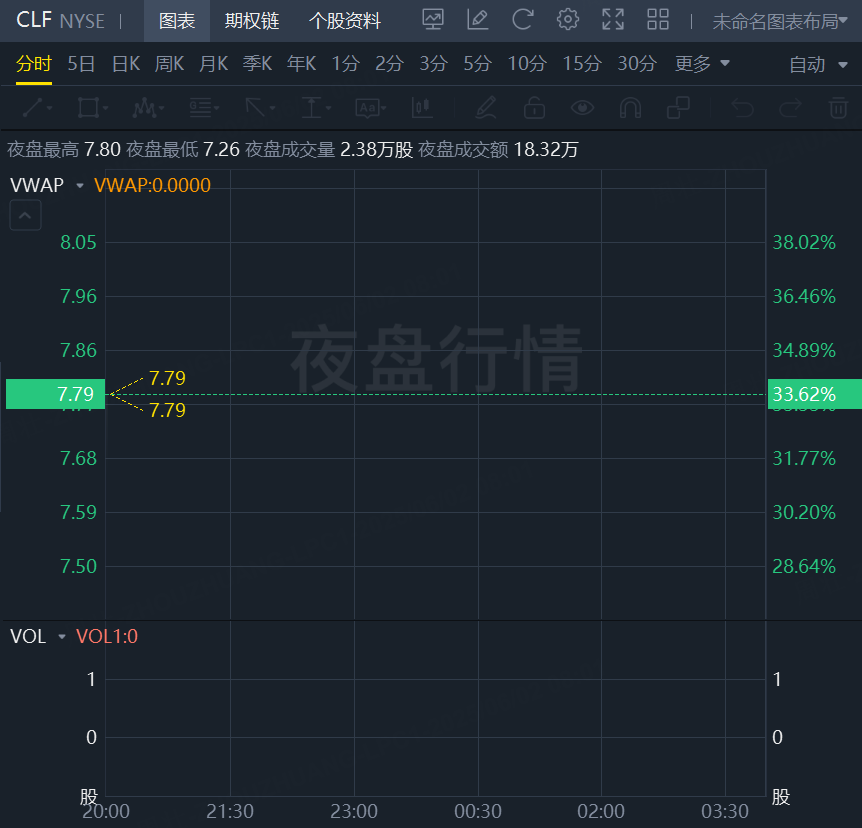Select the 1分 interval
862x828 pixels.
pyautogui.click(x=345, y=64)
